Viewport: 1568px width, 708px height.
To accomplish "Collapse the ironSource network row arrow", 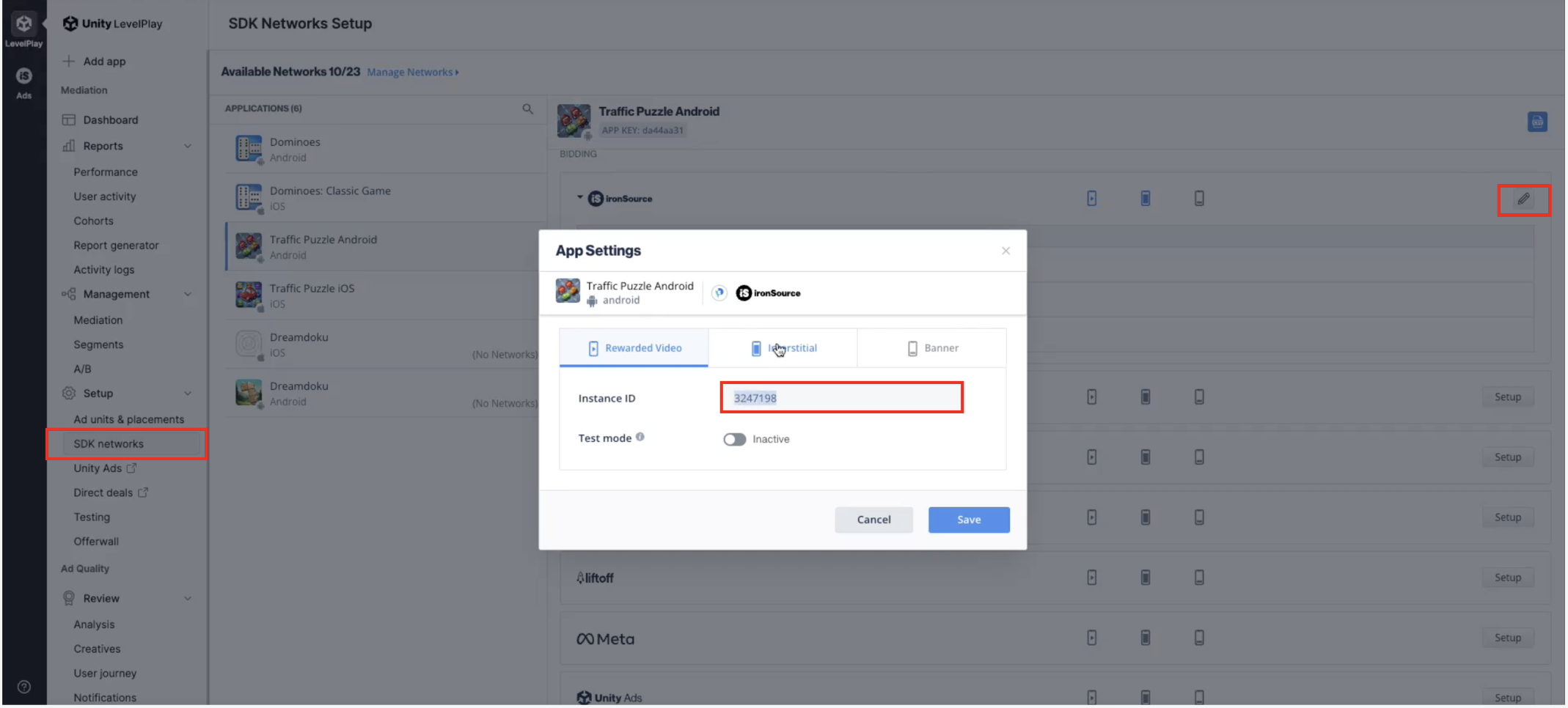I will click(x=579, y=198).
